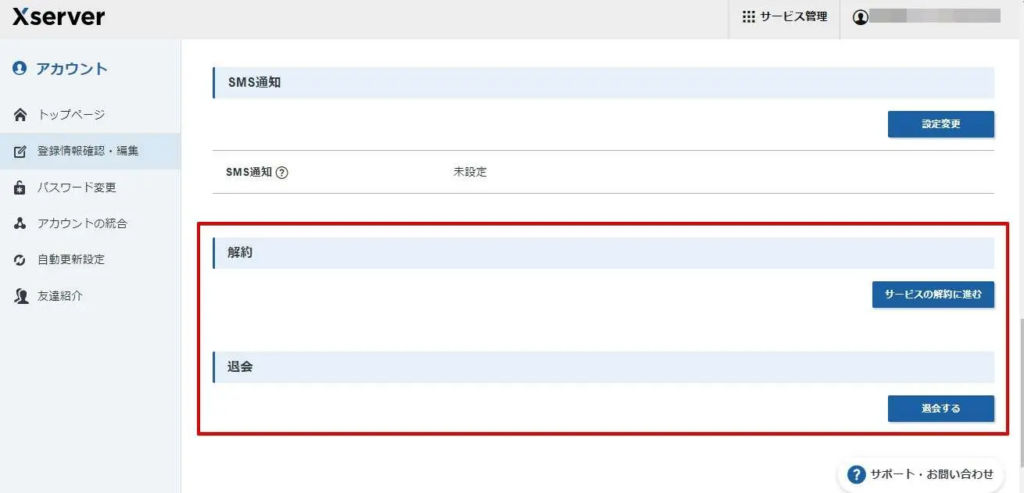Click the merge icon beside アカウントの統合
This screenshot has width=1024, height=493.
pyautogui.click(x=20, y=224)
